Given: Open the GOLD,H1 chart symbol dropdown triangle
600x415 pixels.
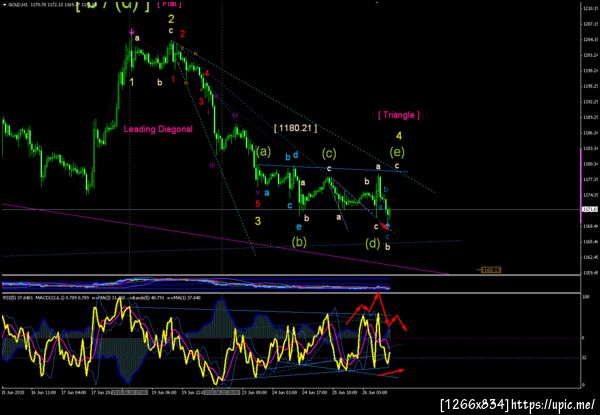Looking at the screenshot, I should pos(4,6).
